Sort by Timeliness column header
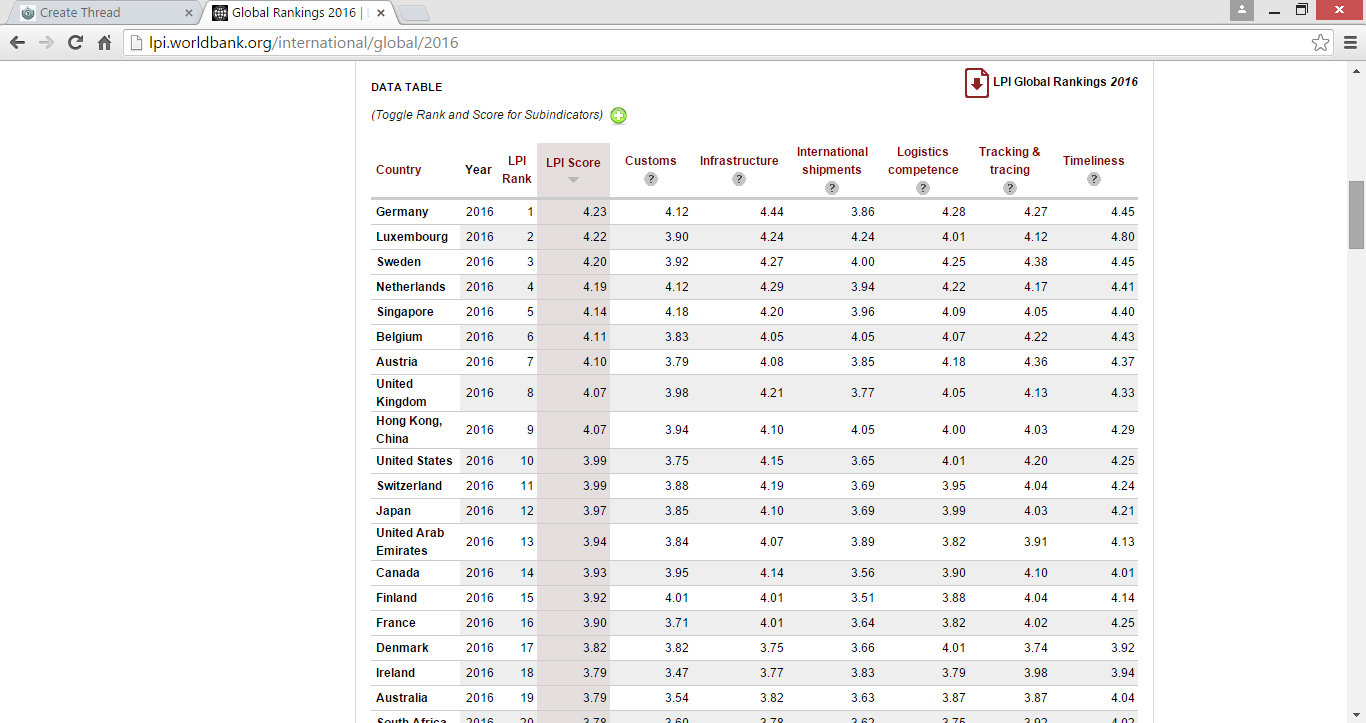Viewport: 1366px width, 723px height. [x=1094, y=161]
